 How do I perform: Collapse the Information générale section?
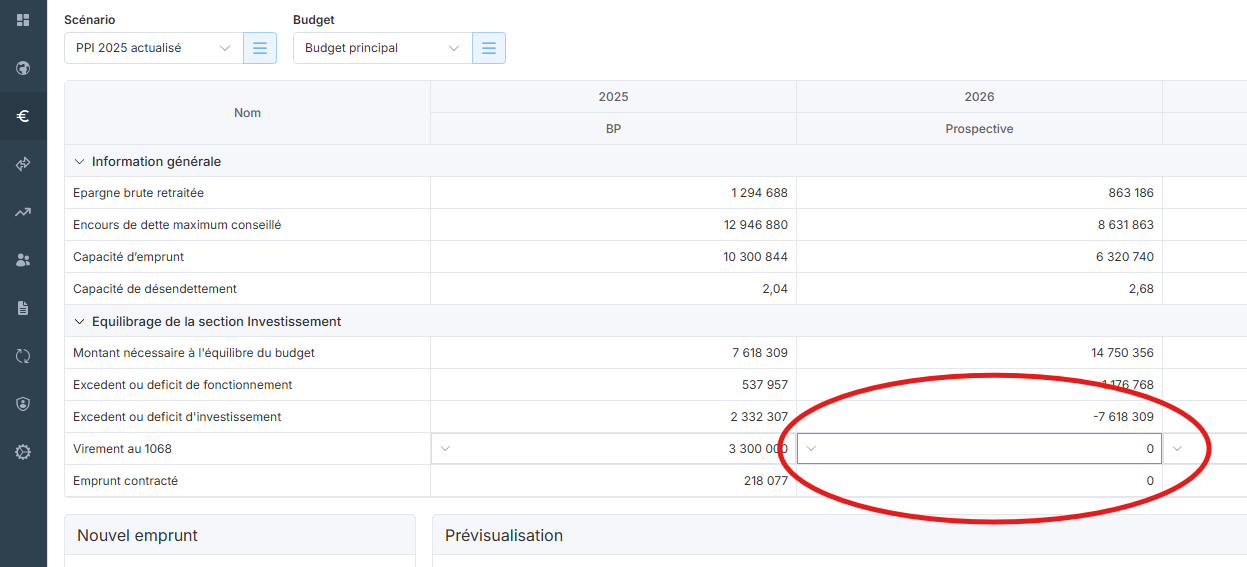79,161
